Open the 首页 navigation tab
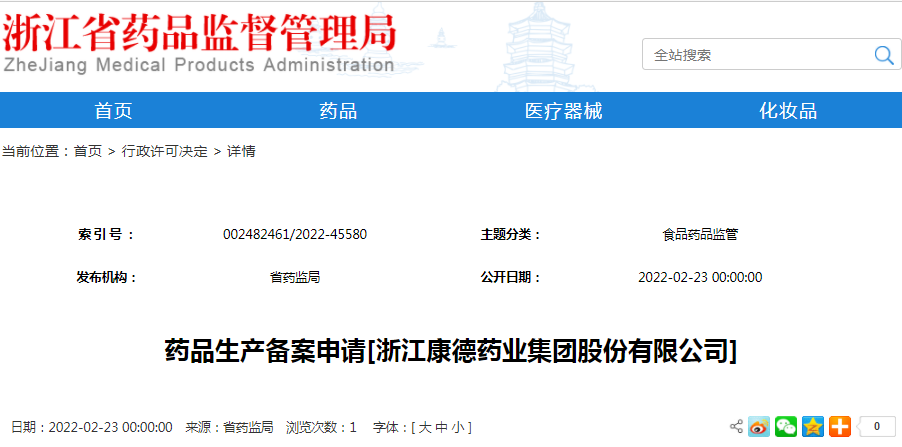The width and height of the screenshot is (902, 447). [113, 110]
